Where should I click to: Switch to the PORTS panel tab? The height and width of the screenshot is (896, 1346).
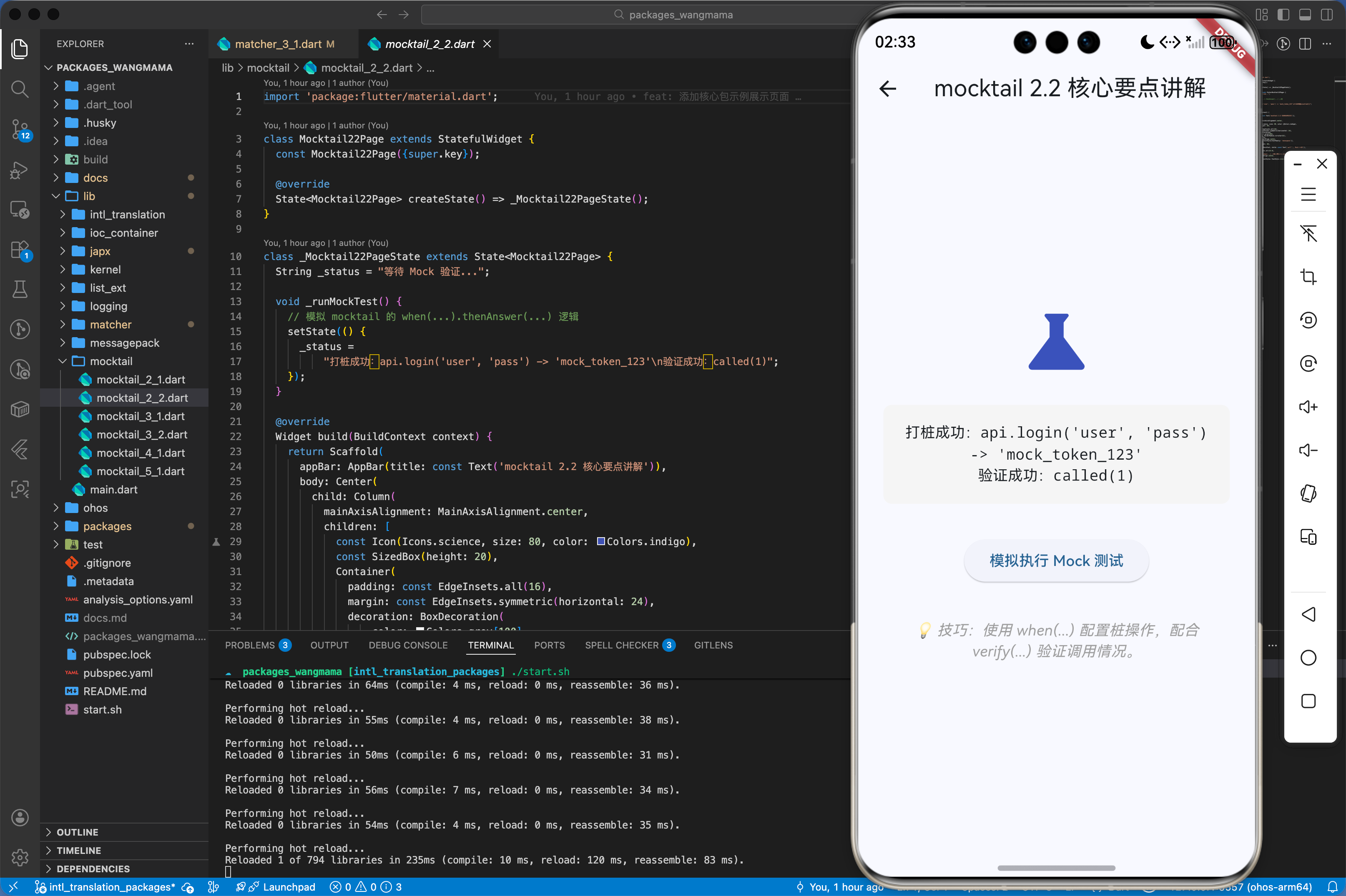549,645
